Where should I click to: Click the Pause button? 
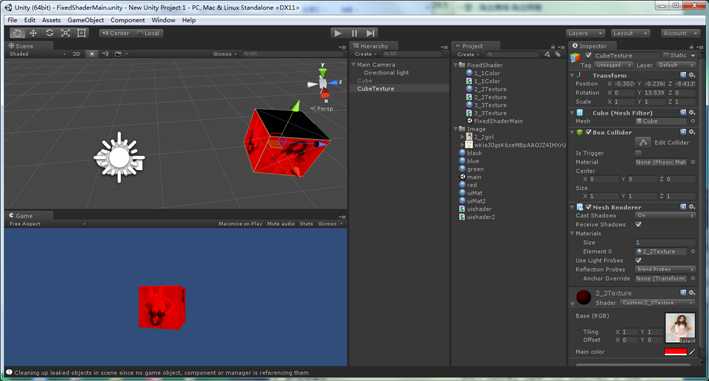pyautogui.click(x=354, y=33)
